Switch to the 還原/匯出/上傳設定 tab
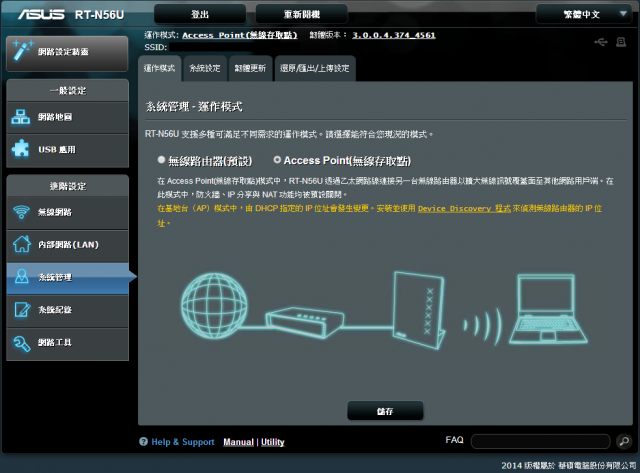The width and height of the screenshot is (640, 473). 315,68
